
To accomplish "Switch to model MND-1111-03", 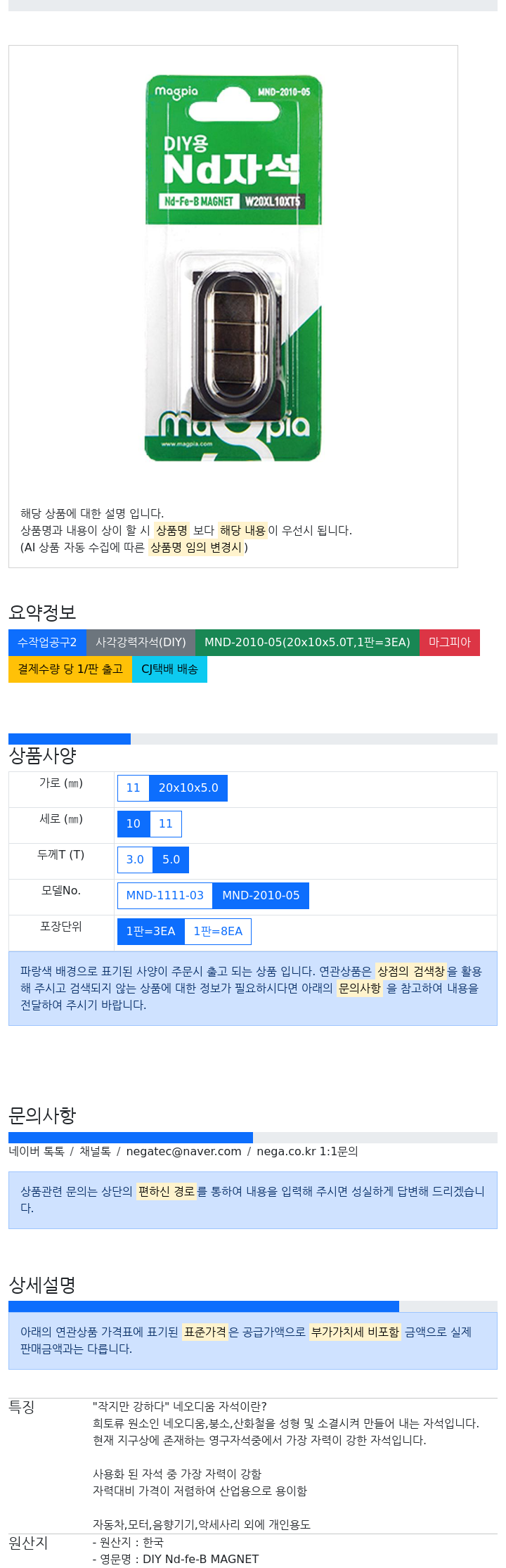I will 165,896.
